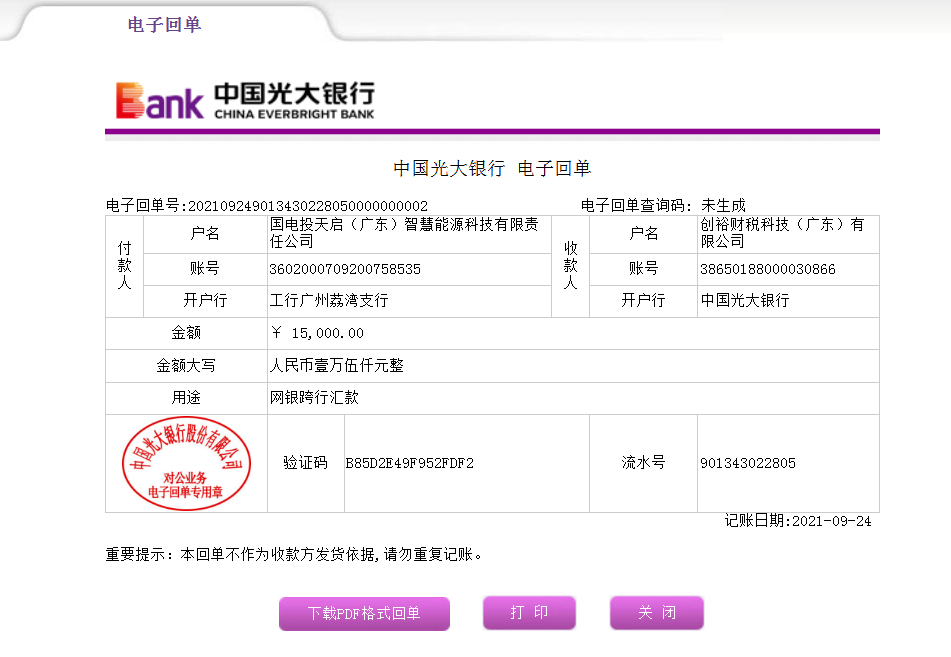Select payee bank 中国光大银行

point(745,300)
